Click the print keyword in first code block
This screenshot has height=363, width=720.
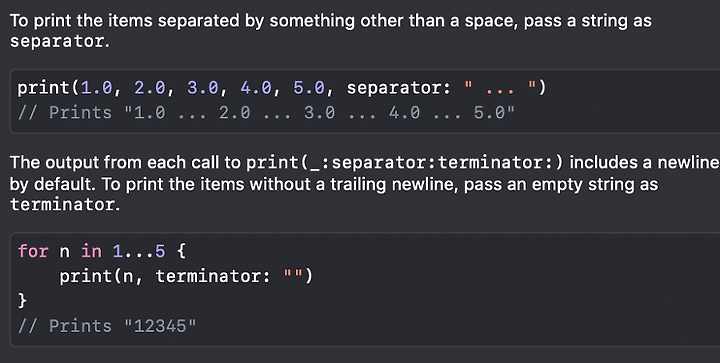[x=44, y=88]
